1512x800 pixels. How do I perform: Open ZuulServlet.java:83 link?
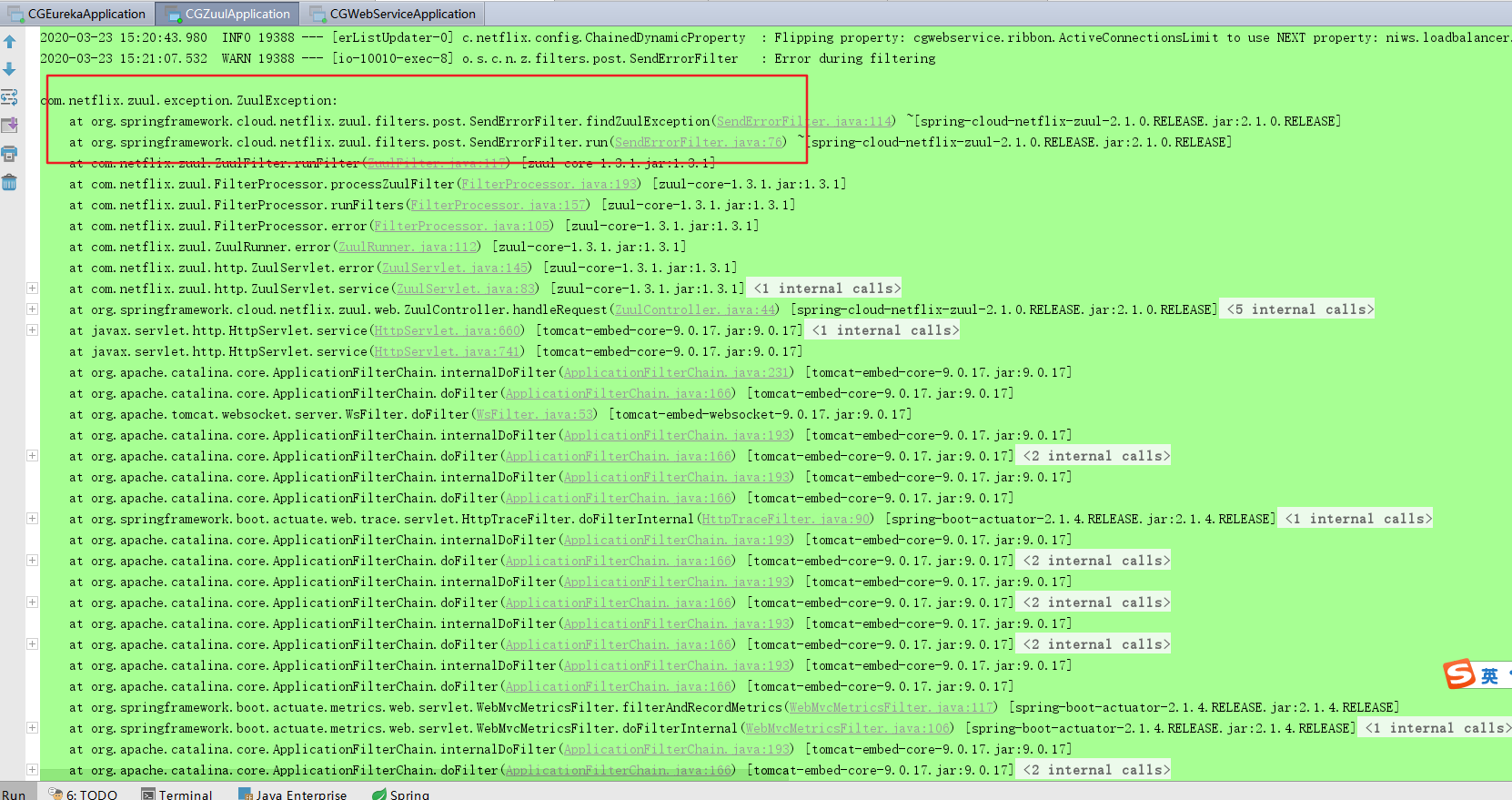pos(466,289)
